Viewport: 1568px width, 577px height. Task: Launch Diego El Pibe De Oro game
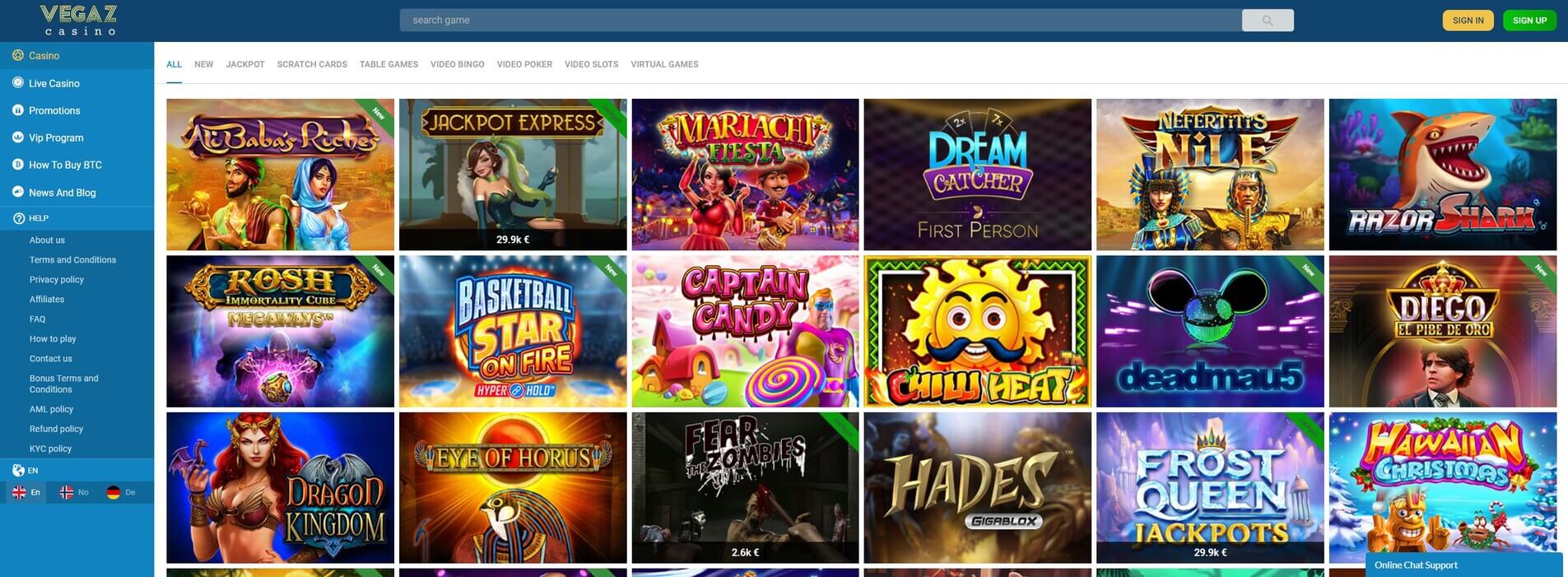click(1443, 331)
